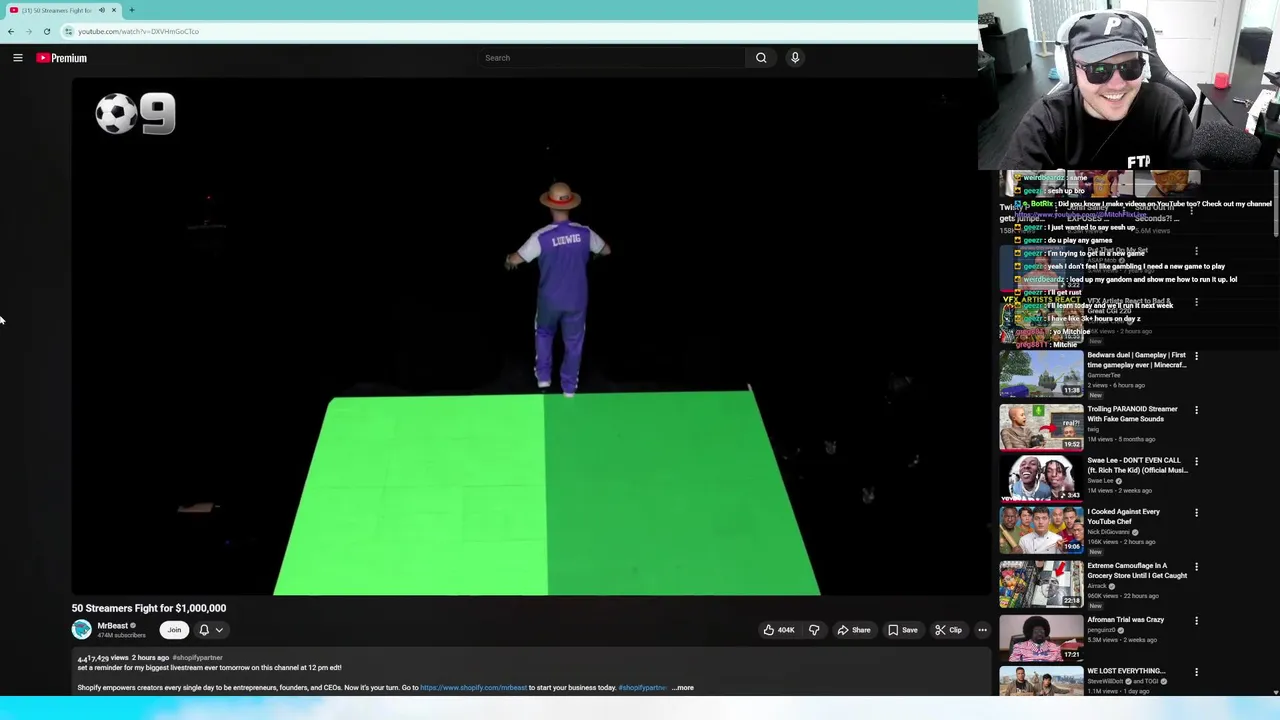This screenshot has height=720, width=1280.
Task: Activate voice search microphone icon
Action: 795,58
